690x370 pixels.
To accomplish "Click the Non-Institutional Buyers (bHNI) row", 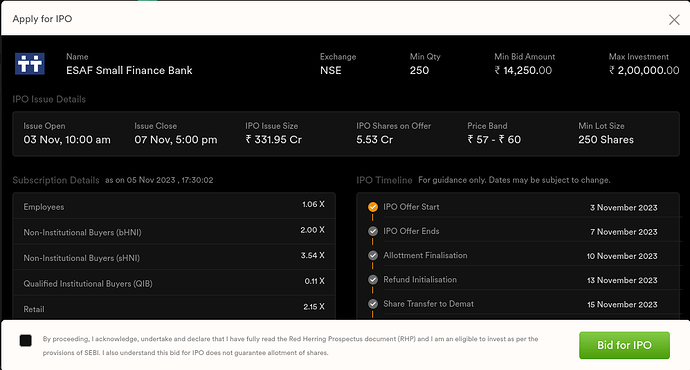I will [174, 231].
